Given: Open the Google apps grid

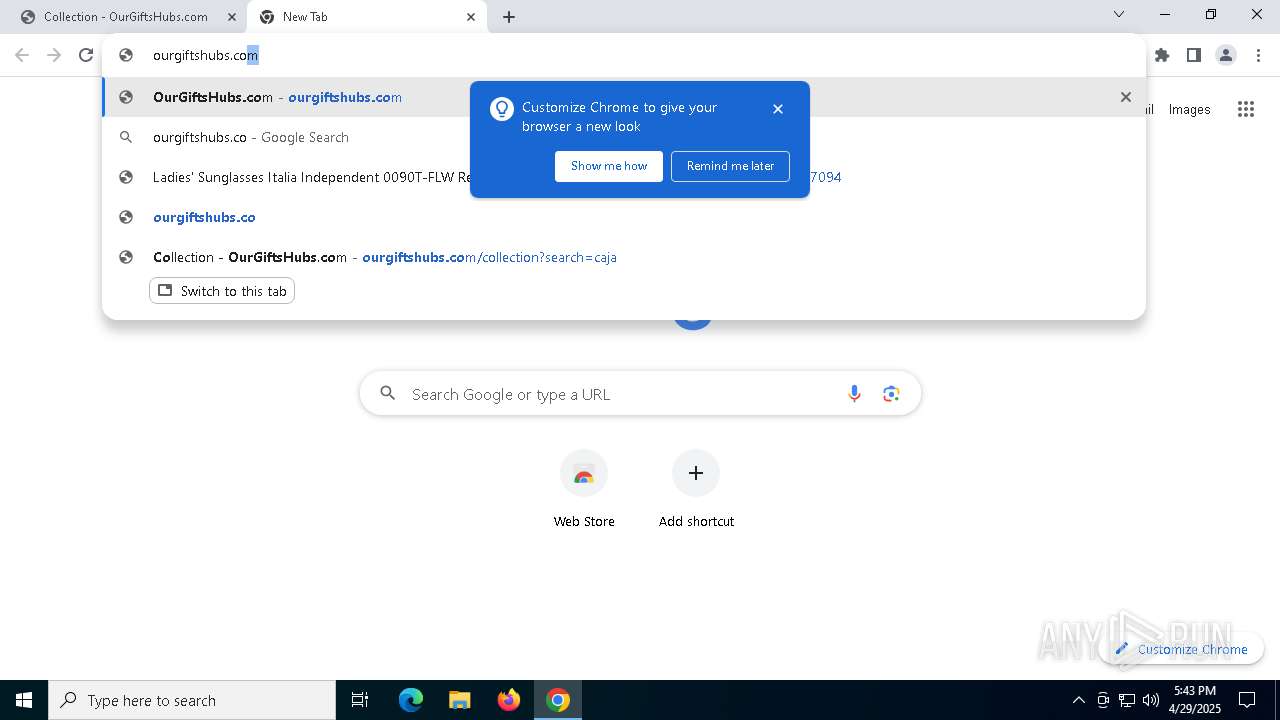Looking at the screenshot, I should 1246,110.
